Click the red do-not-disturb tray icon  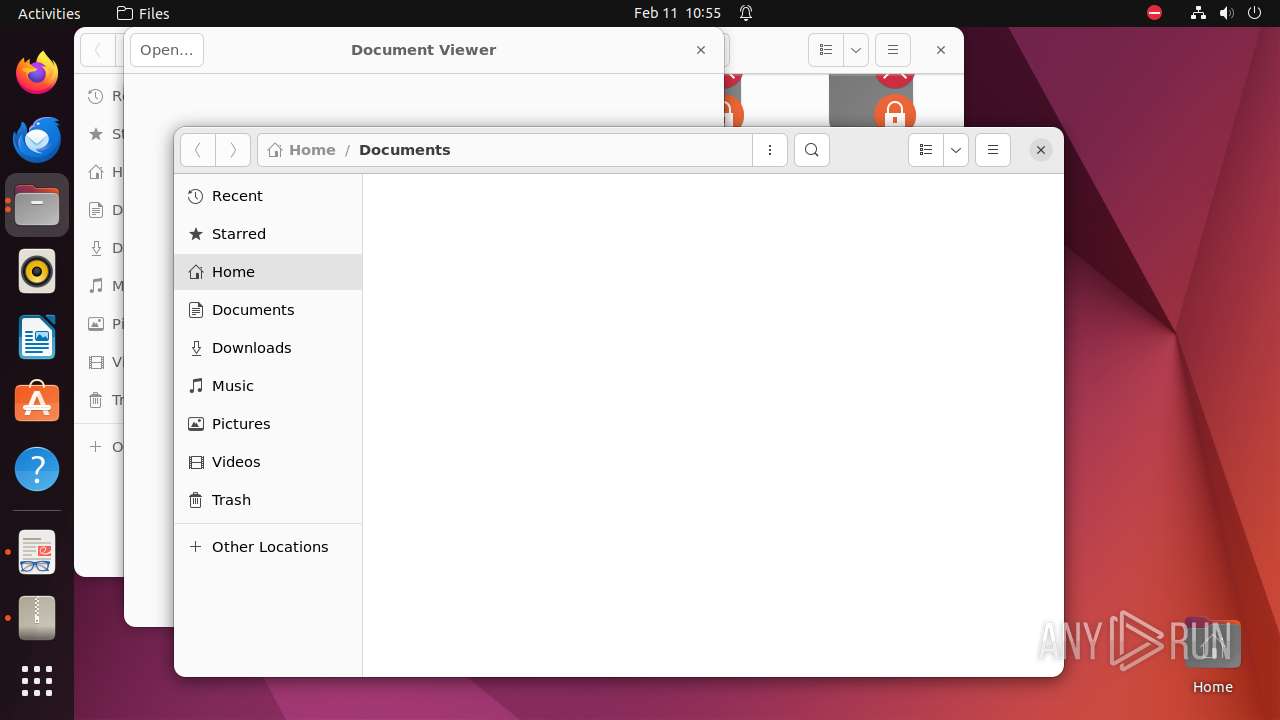(1154, 13)
